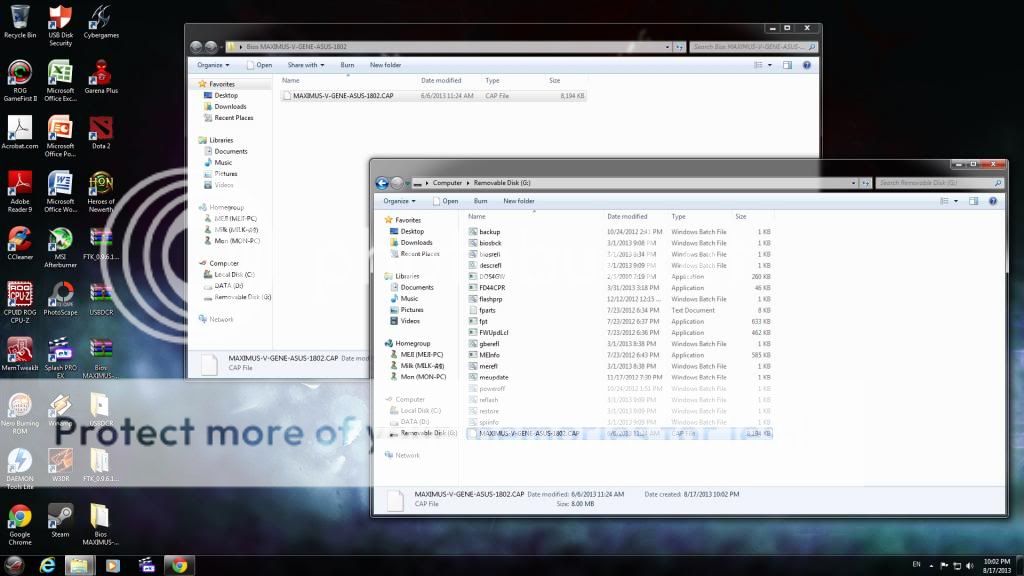Click New folder in the Removable Disk toolbar

(x=518, y=201)
